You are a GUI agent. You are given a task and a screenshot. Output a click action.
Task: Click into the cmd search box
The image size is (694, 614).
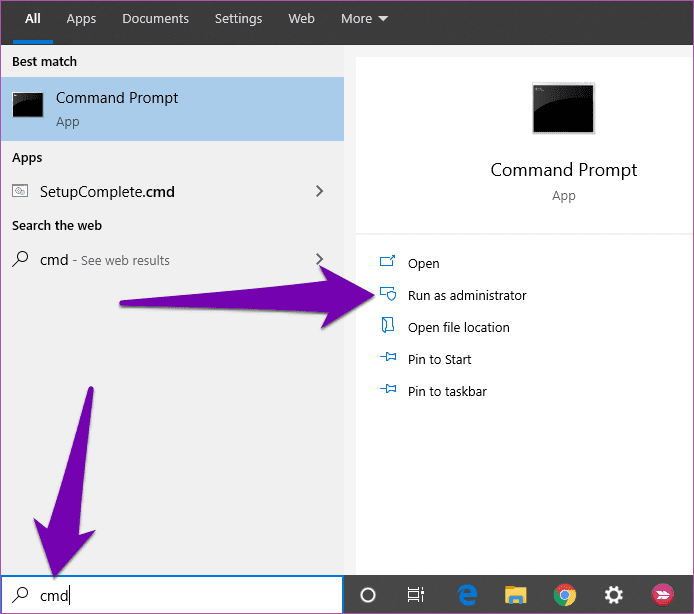pos(172,595)
